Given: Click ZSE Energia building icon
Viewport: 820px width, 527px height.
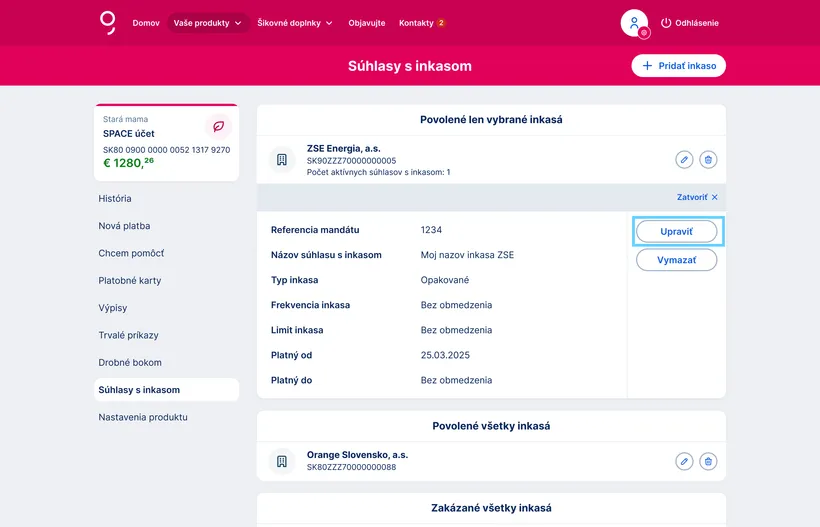Looking at the screenshot, I should (282, 160).
